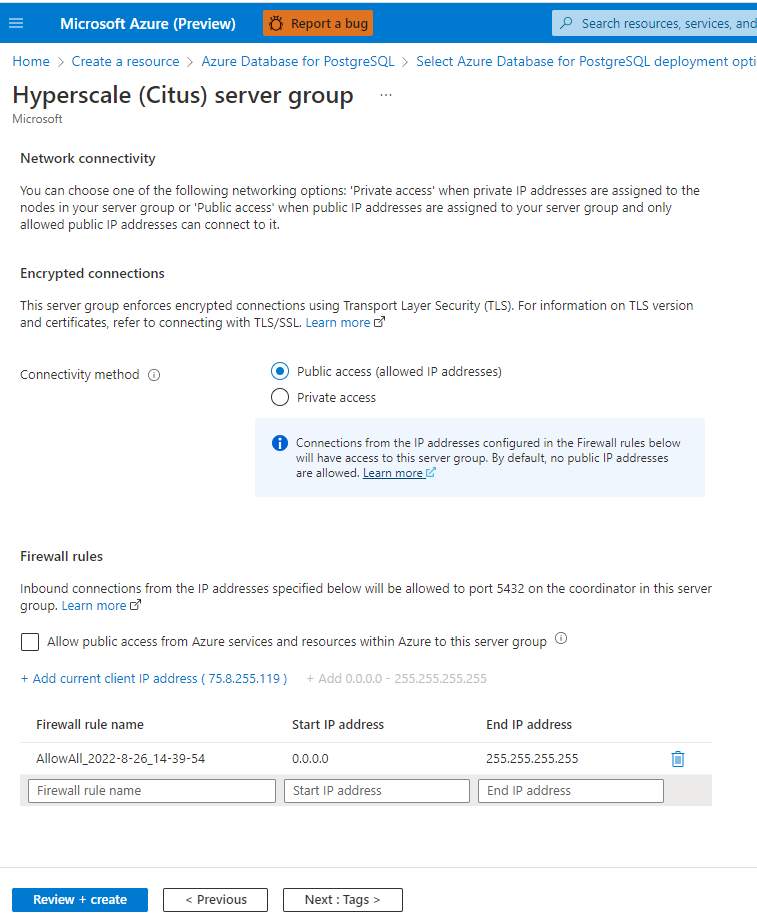The height and width of the screenshot is (921, 757).
Task: Delete the AllowAll firewall rule
Action: pos(678,759)
